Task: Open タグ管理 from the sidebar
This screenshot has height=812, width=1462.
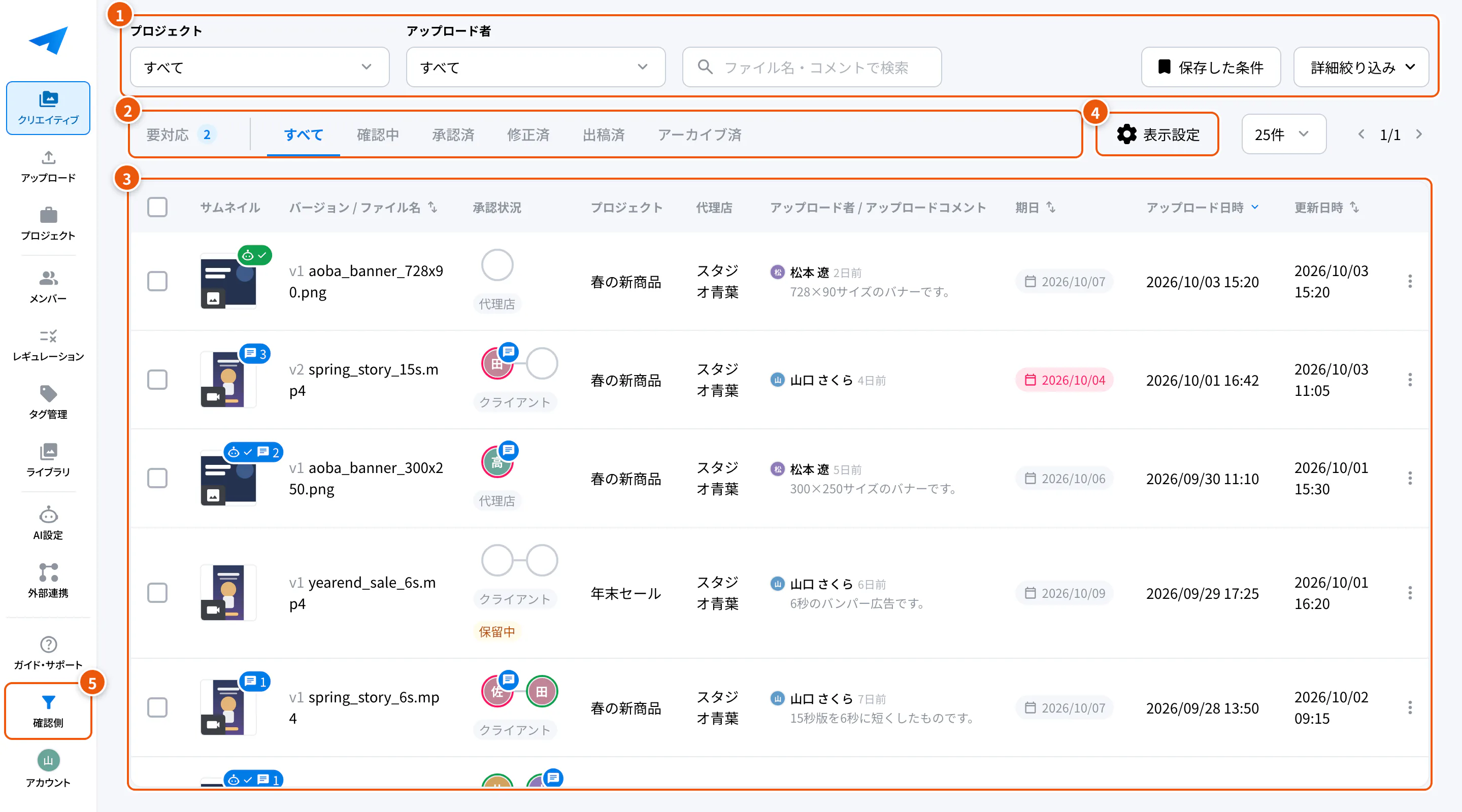Action: tap(48, 403)
